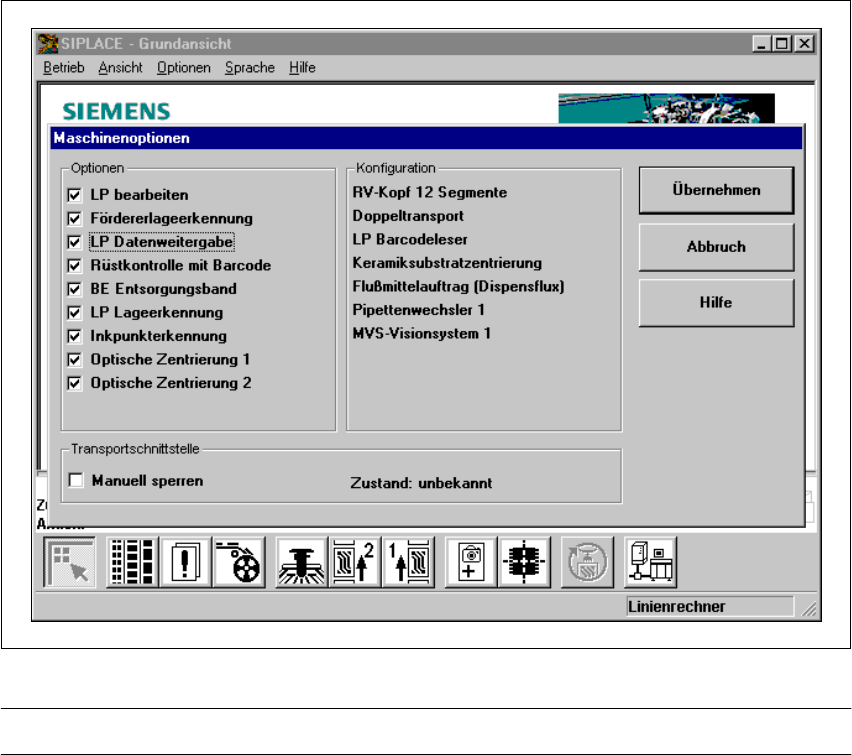The width and height of the screenshot is (852, 755).
Task: Open the Optionen menu
Action: click(184, 68)
